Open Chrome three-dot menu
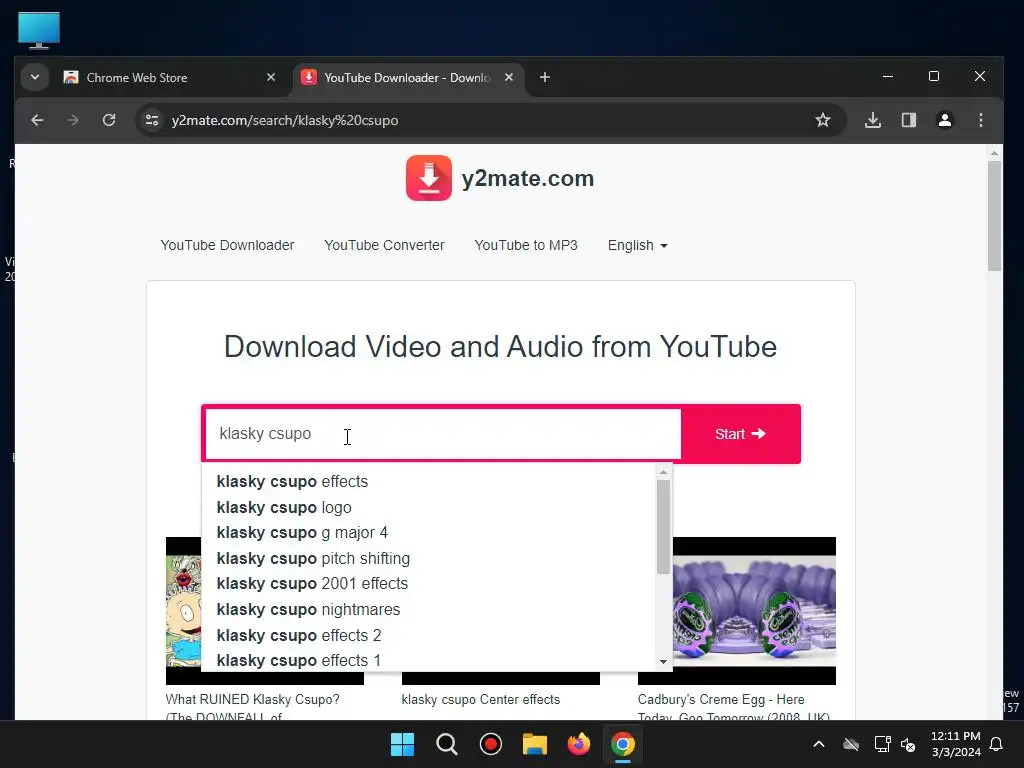1024x768 pixels. point(980,120)
